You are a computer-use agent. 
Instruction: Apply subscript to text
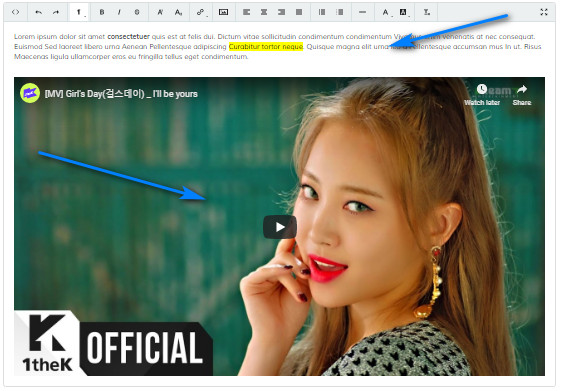coord(178,12)
